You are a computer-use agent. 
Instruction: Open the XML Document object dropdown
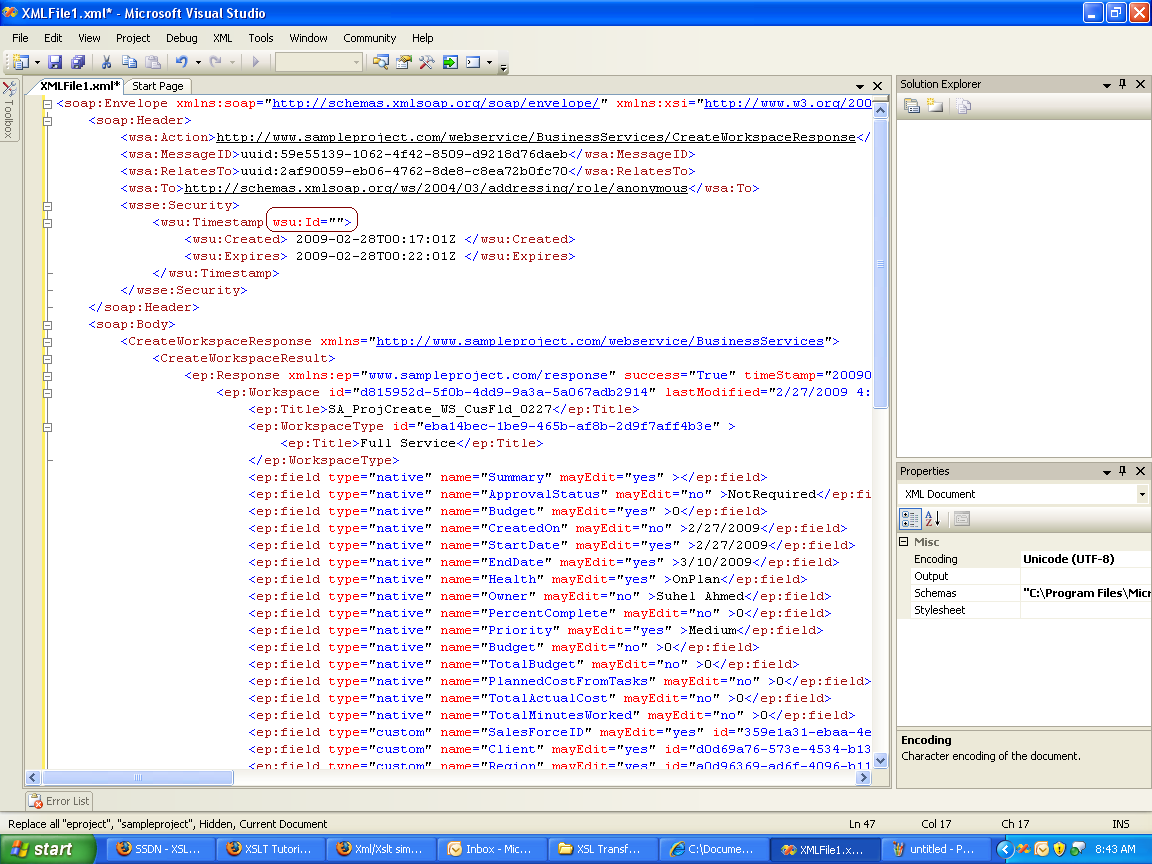point(1142,494)
